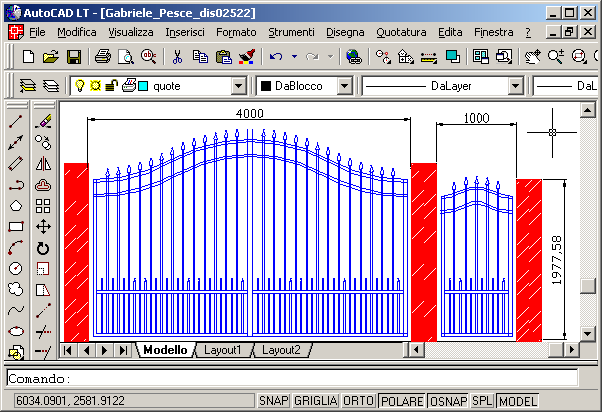
Task: Open the Disegna menu
Action: click(x=345, y=32)
